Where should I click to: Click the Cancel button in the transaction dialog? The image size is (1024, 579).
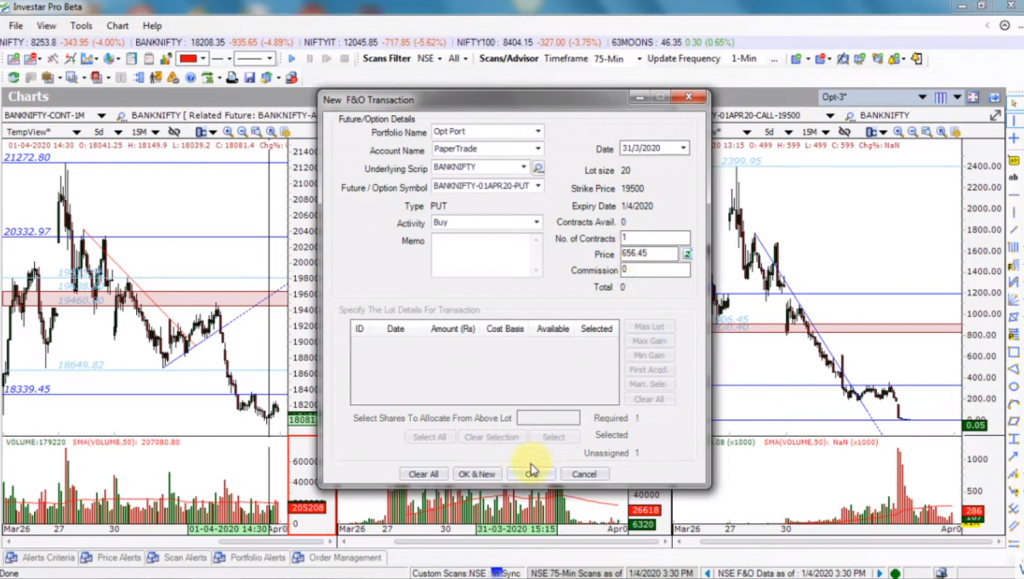[x=584, y=475]
